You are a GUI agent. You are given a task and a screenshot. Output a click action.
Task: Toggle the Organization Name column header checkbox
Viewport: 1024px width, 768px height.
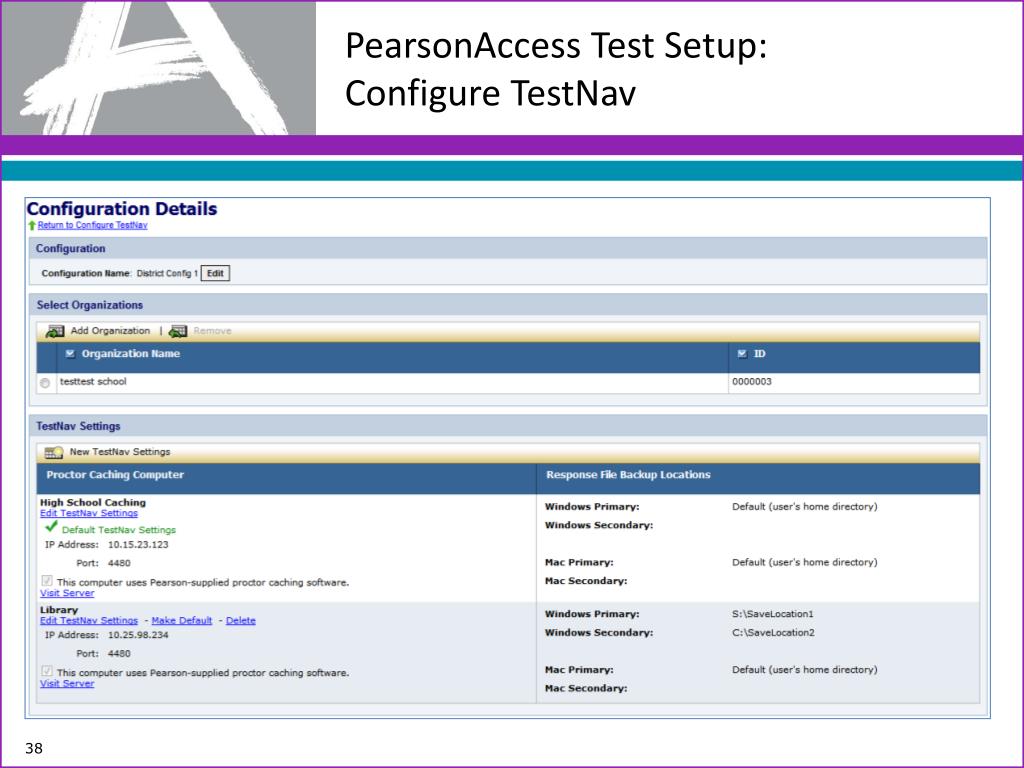click(71, 354)
